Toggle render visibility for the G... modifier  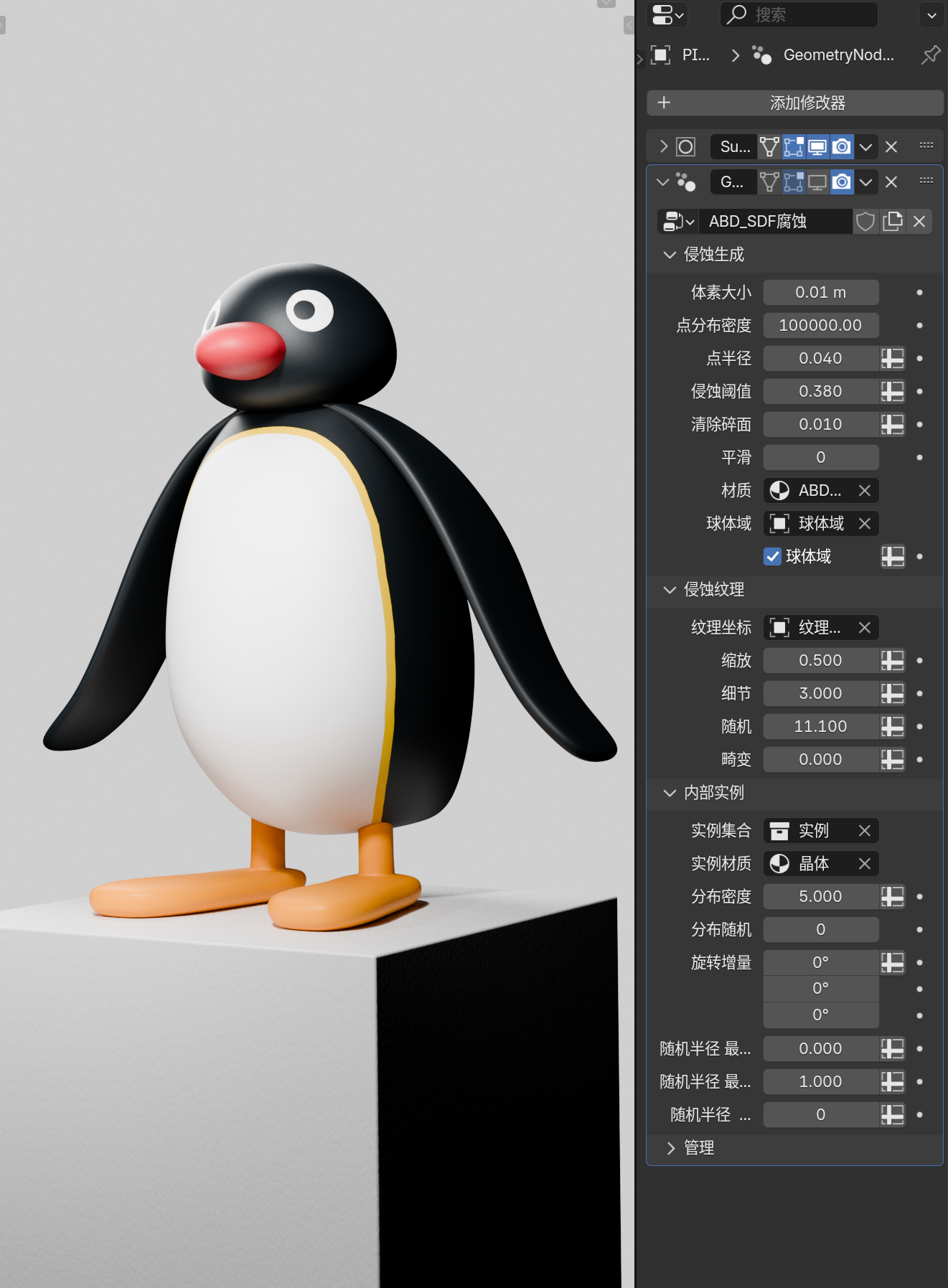click(x=842, y=182)
